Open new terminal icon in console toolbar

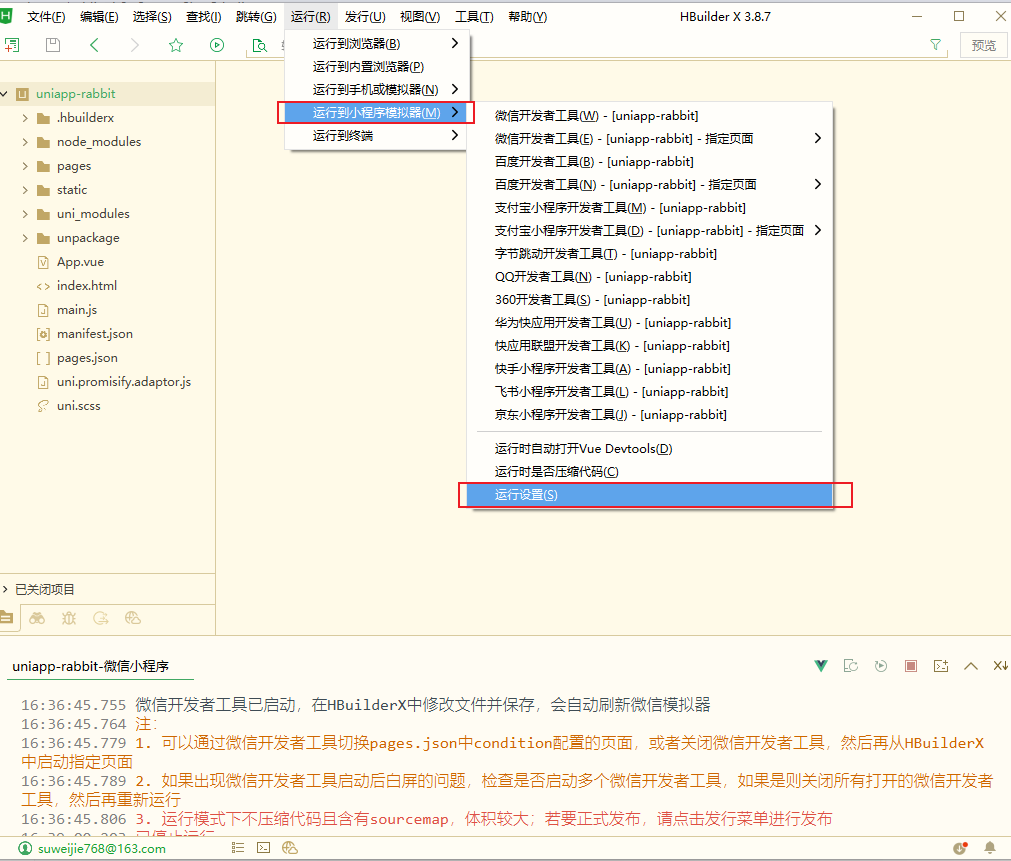(x=941, y=666)
